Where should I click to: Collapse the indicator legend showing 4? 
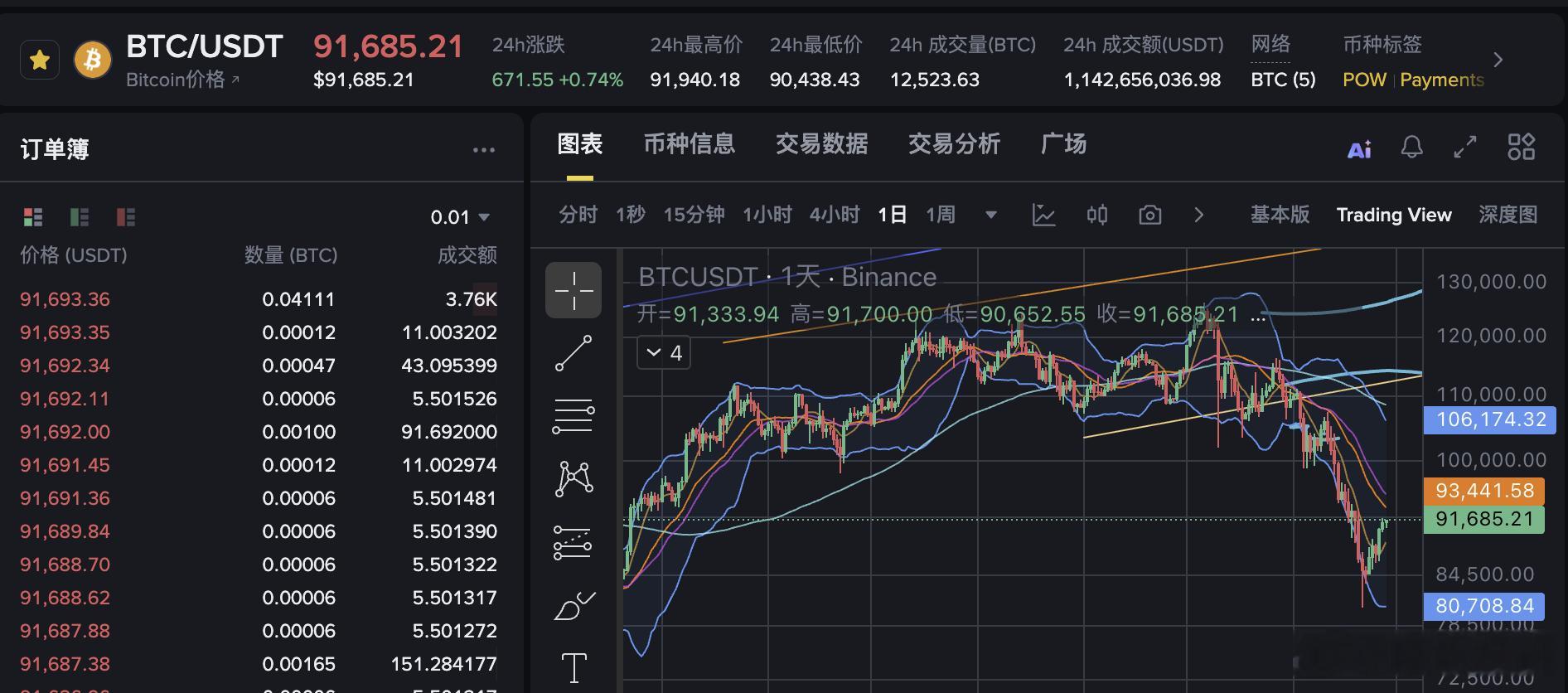[664, 353]
